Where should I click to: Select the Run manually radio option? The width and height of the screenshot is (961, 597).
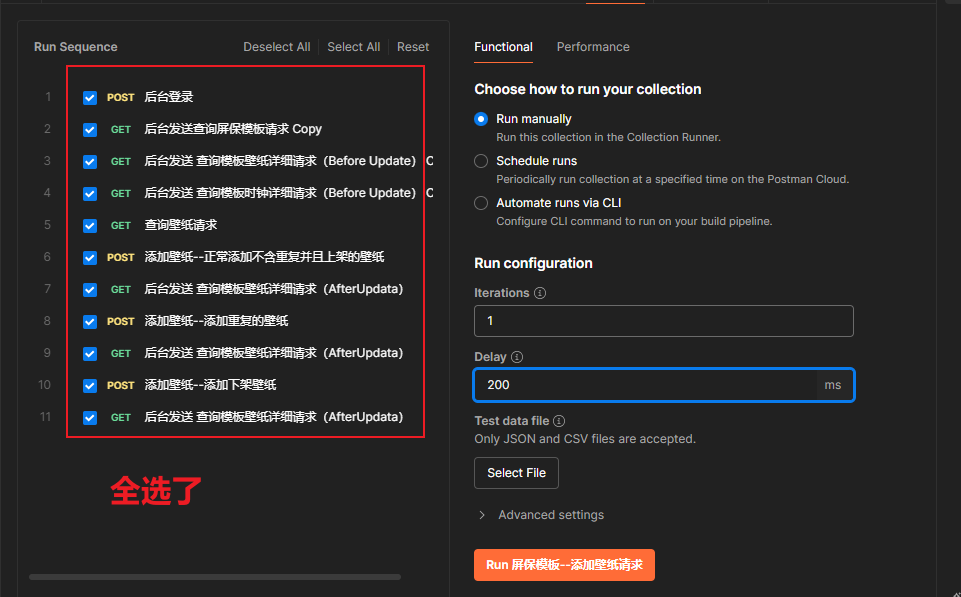click(x=481, y=119)
